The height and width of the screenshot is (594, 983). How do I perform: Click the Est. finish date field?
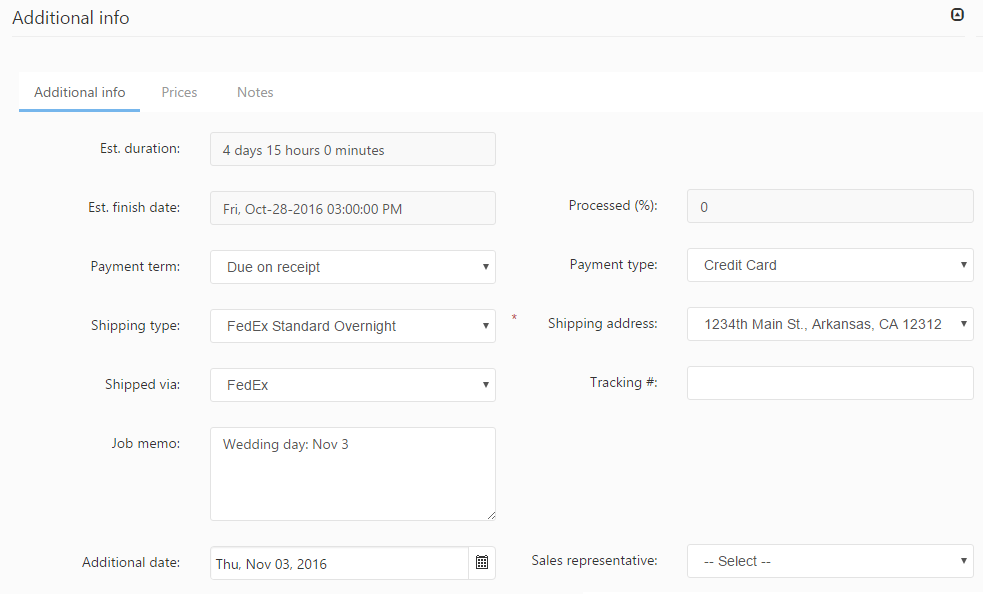coord(352,208)
